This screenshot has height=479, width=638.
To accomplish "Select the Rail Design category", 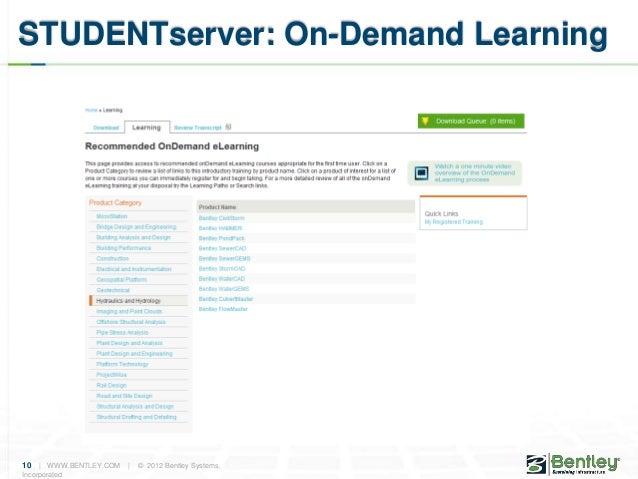I will click(x=111, y=385).
